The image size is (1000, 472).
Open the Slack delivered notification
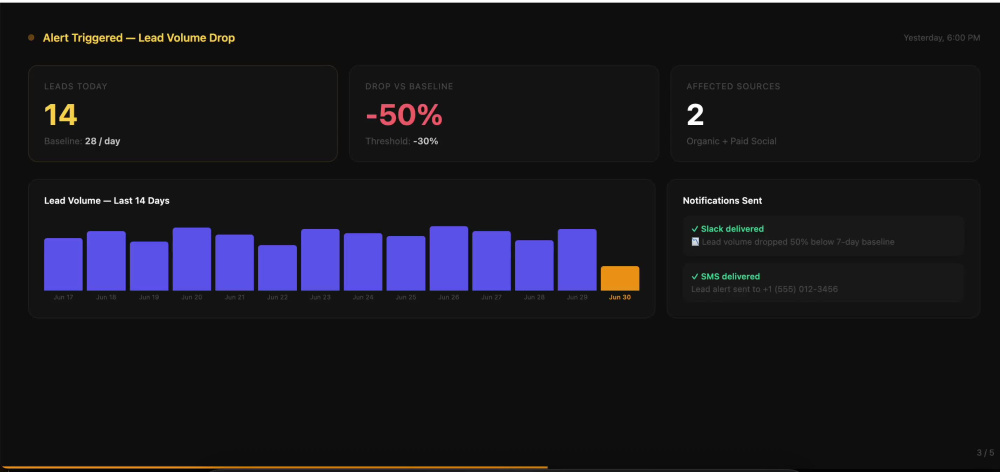tap(823, 235)
